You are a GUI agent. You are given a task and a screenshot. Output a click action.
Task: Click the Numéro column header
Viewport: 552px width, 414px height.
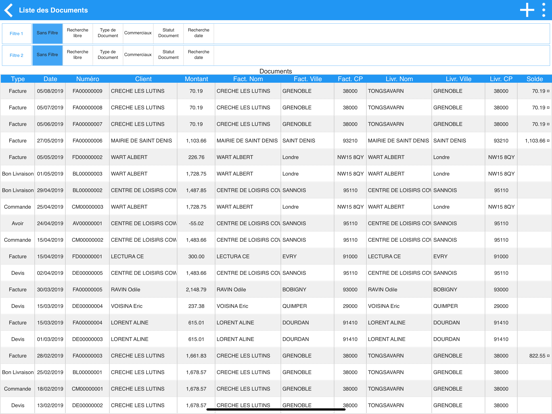[x=87, y=79]
